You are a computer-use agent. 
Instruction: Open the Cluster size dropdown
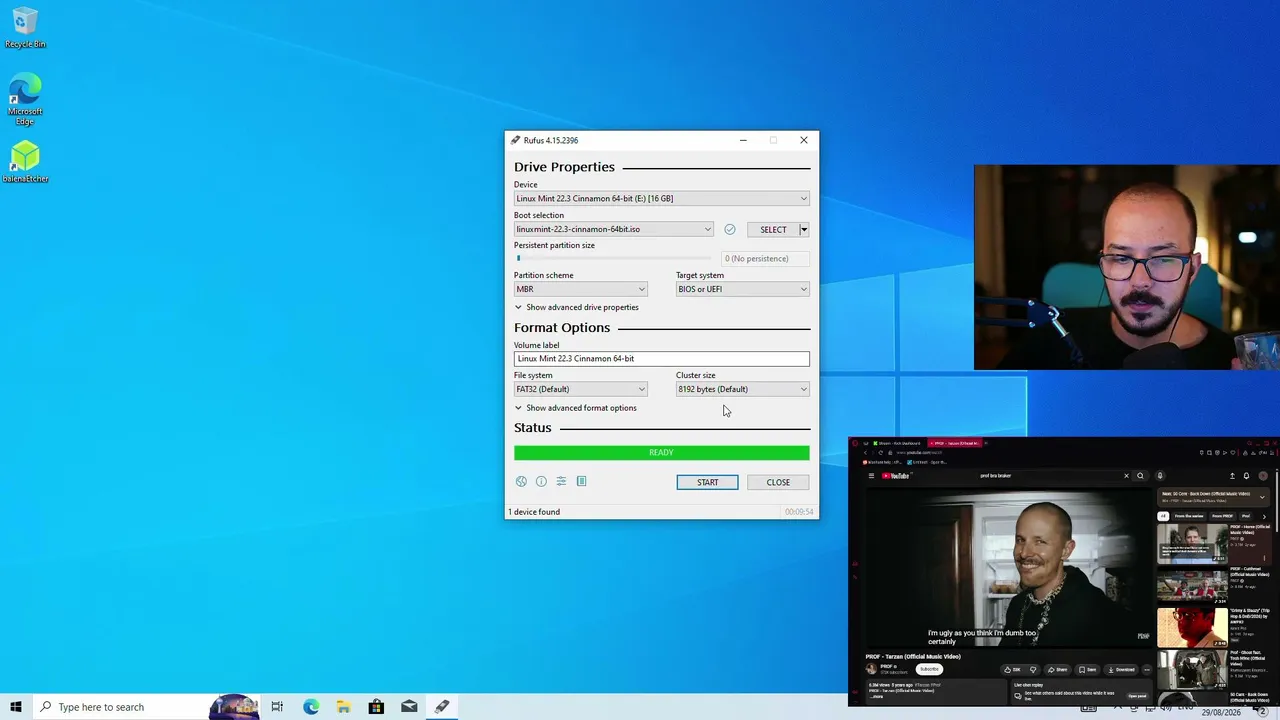(x=742, y=389)
